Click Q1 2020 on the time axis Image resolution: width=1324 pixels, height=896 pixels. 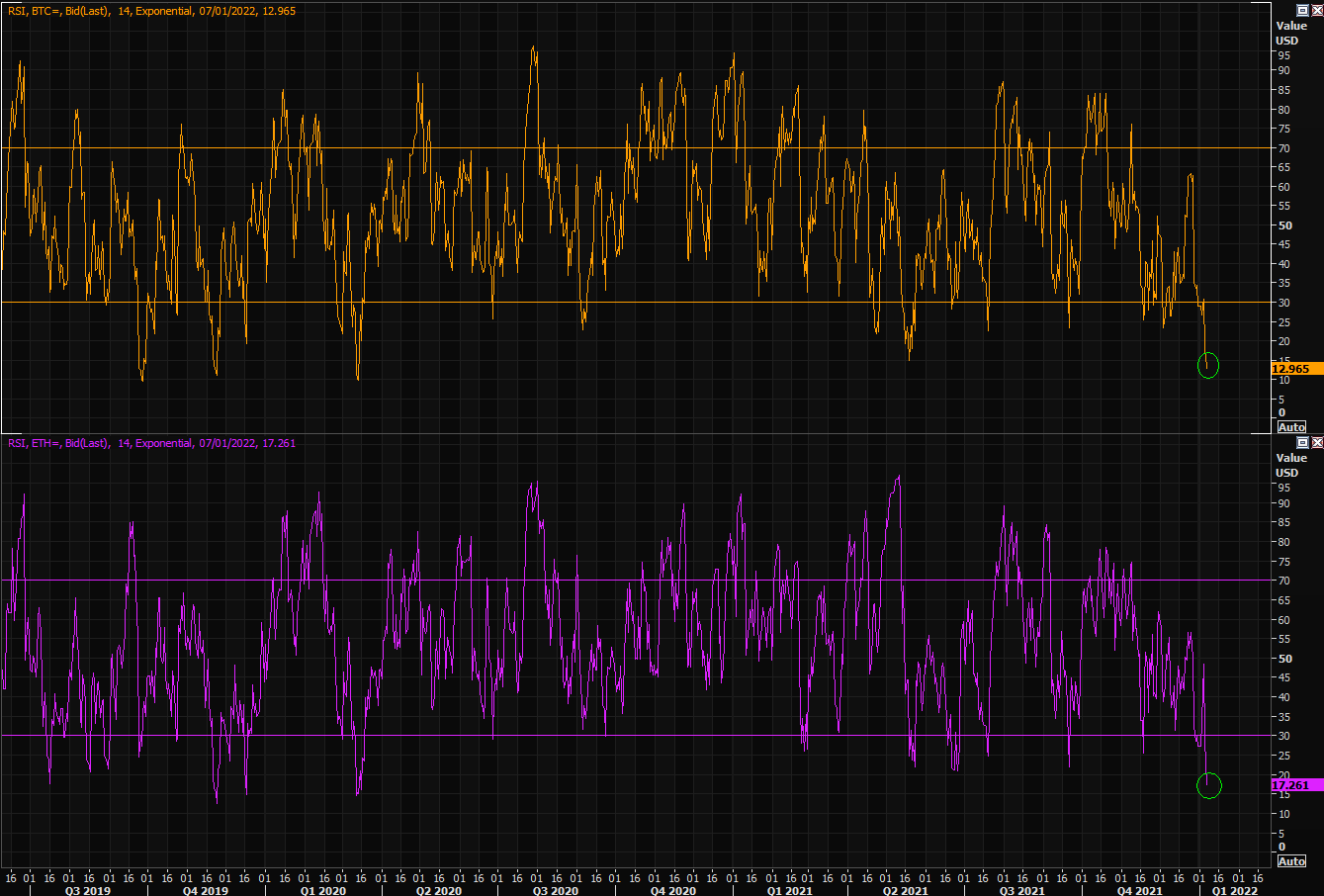click(323, 890)
